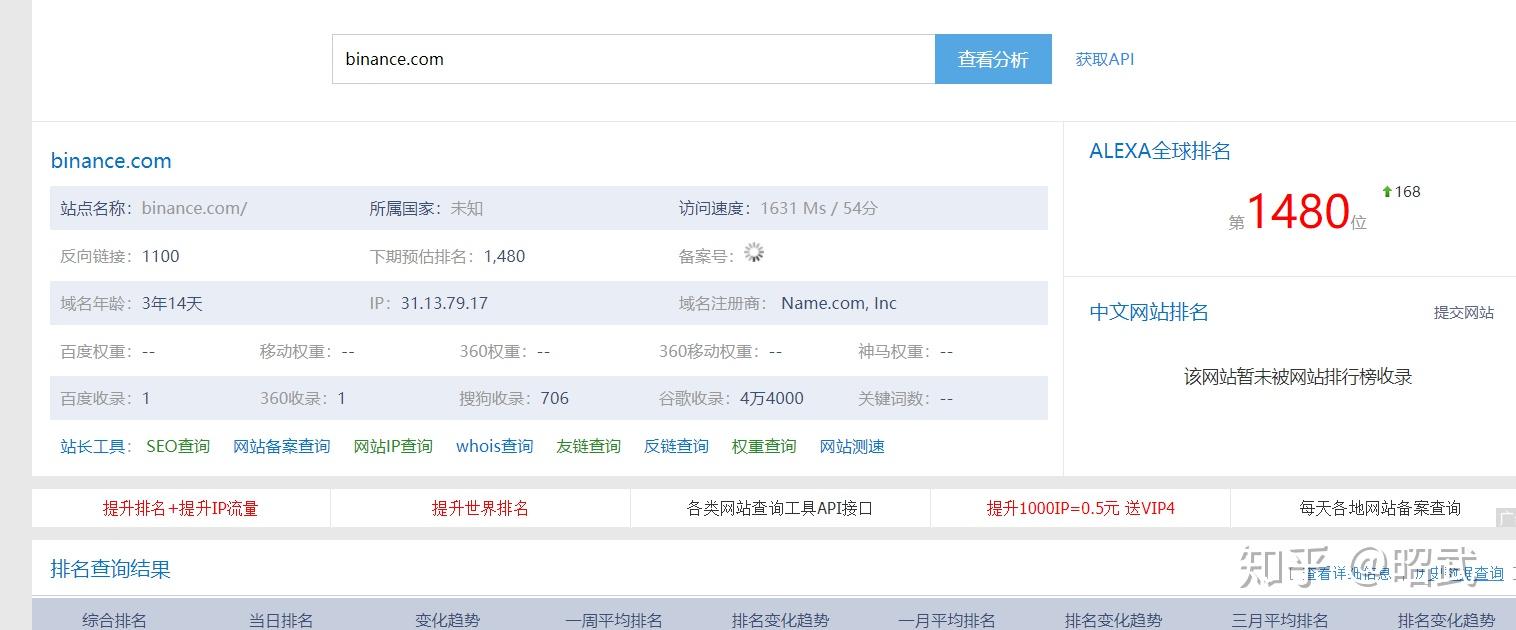Click the 反向链接 value 1100
This screenshot has height=630, width=1516.
(161, 256)
